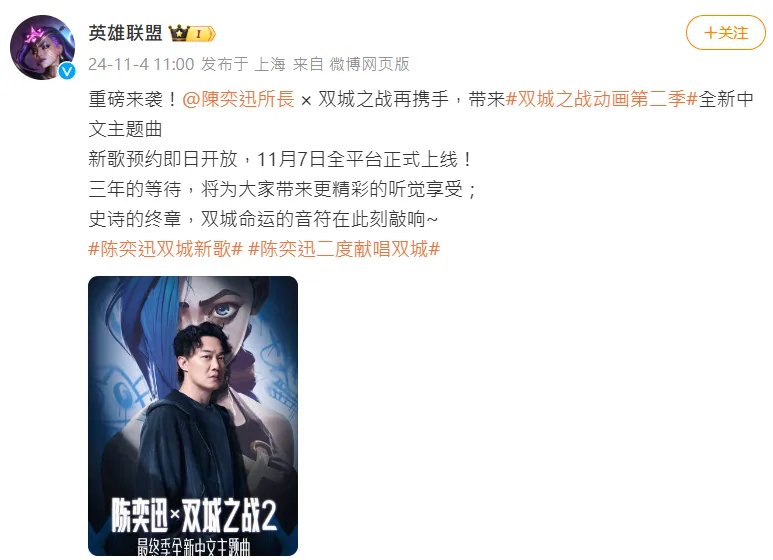Open hashtag #双城之战动画第二季#
Image resolution: width=773 pixels, height=560 pixels.
[x=601, y=99]
